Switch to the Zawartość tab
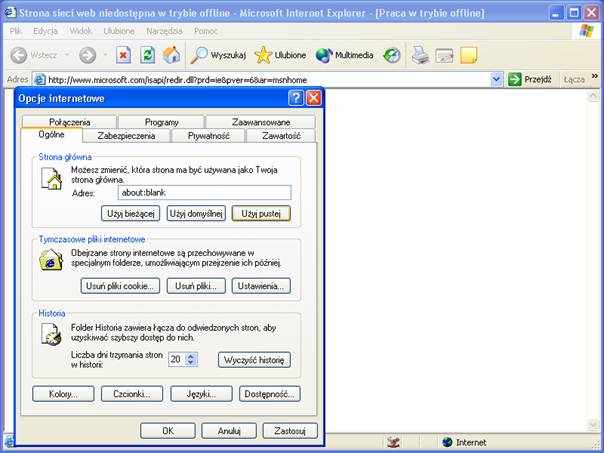This screenshot has width=604, height=453. [281, 136]
